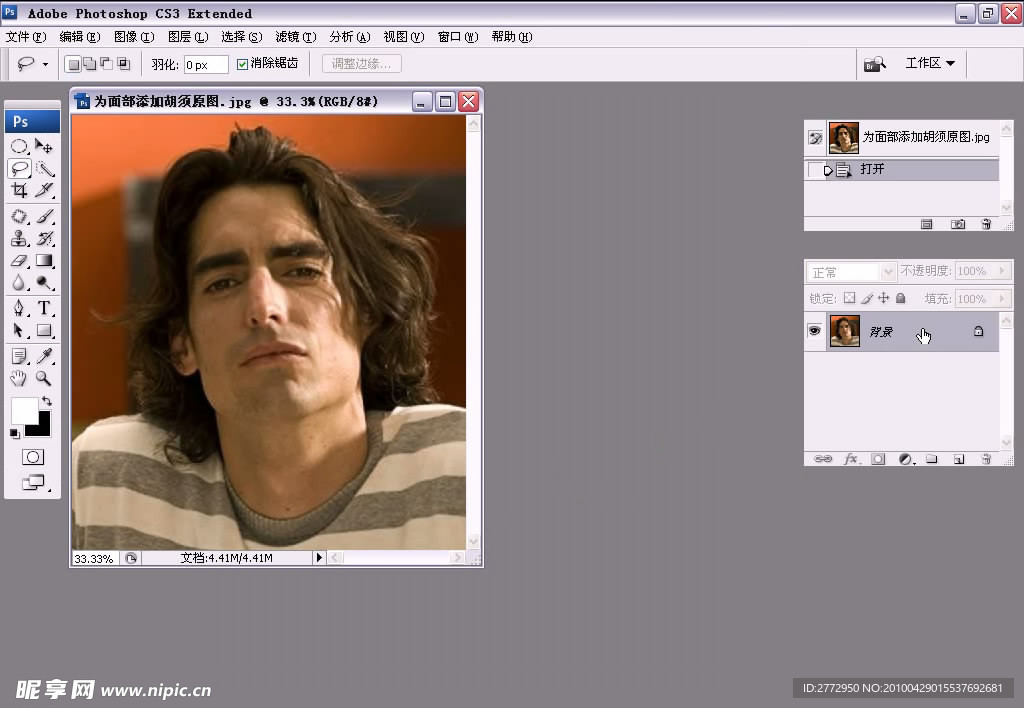Image resolution: width=1024 pixels, height=708 pixels.
Task: Toggle Quick Mask mode in the toolbox
Action: tap(33, 457)
